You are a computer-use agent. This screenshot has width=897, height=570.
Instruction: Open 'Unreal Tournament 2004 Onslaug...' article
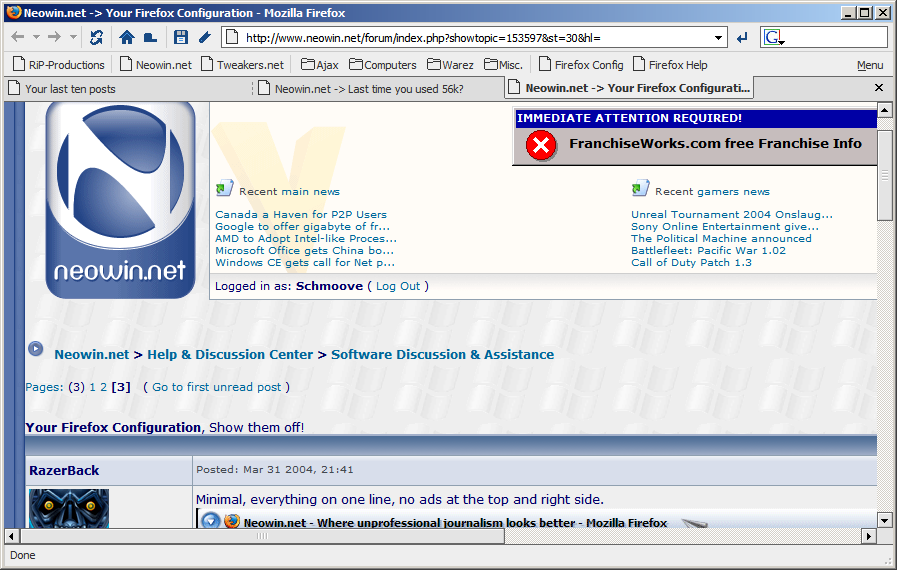point(732,215)
